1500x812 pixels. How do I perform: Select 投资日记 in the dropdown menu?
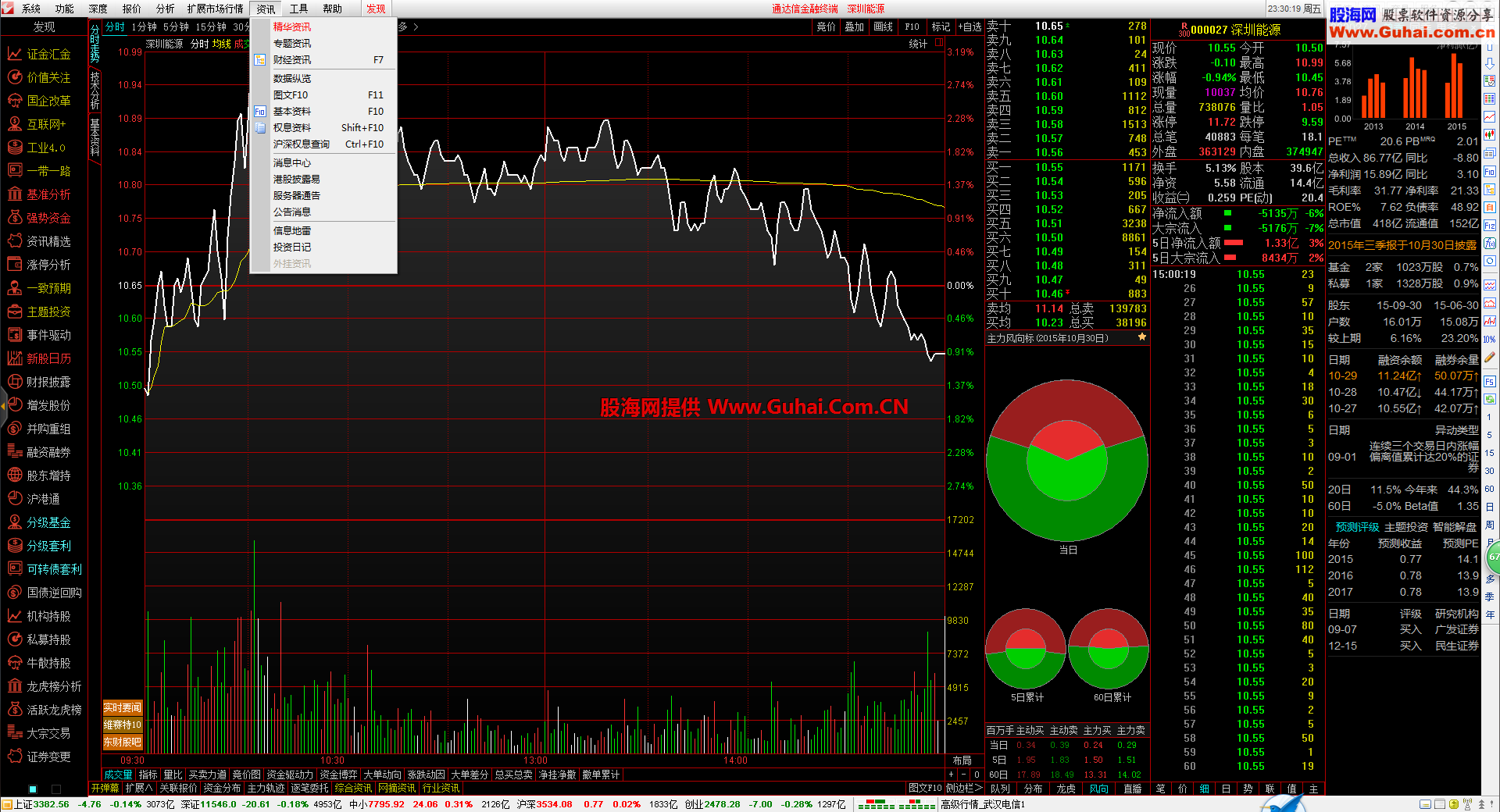323,247
